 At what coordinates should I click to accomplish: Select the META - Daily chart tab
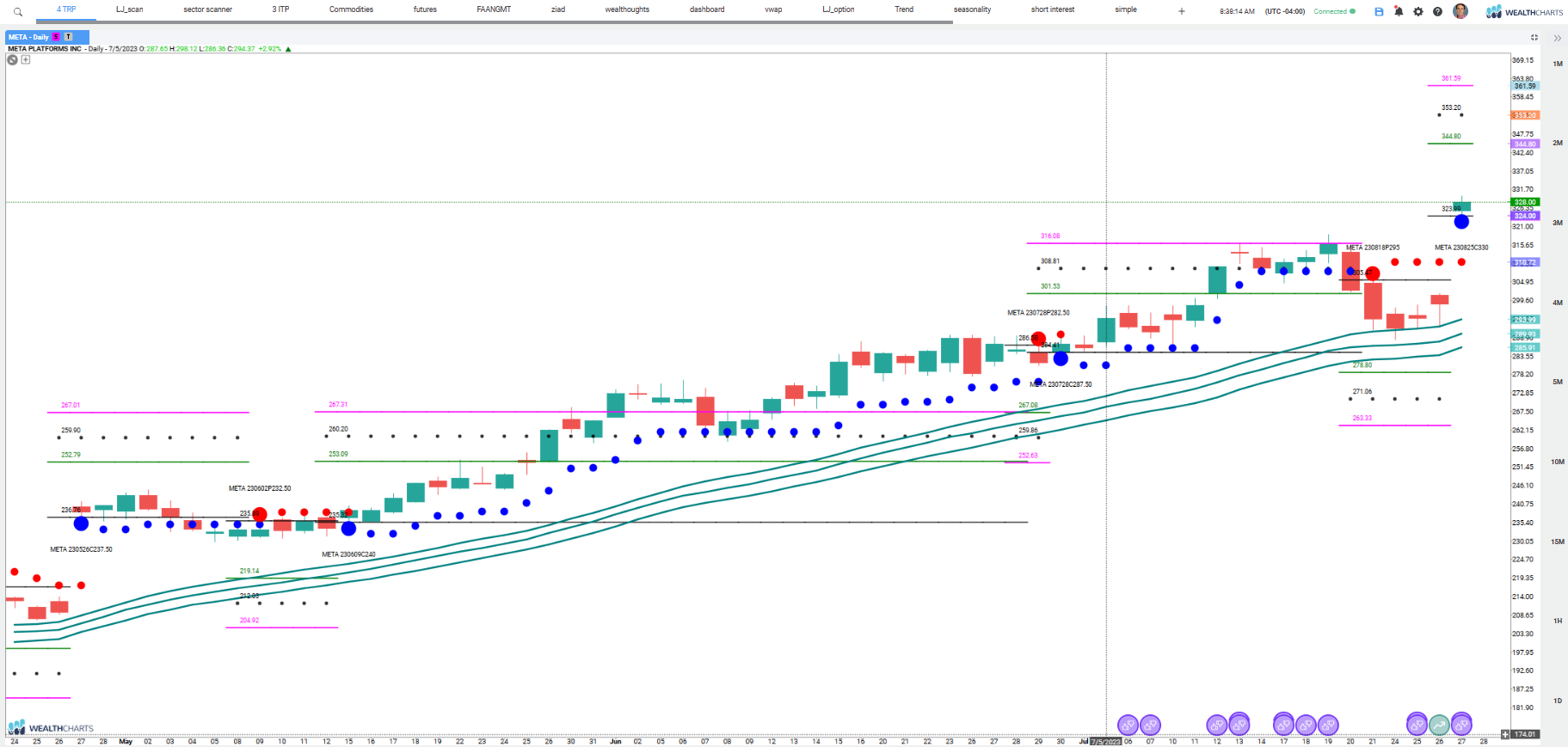point(29,37)
